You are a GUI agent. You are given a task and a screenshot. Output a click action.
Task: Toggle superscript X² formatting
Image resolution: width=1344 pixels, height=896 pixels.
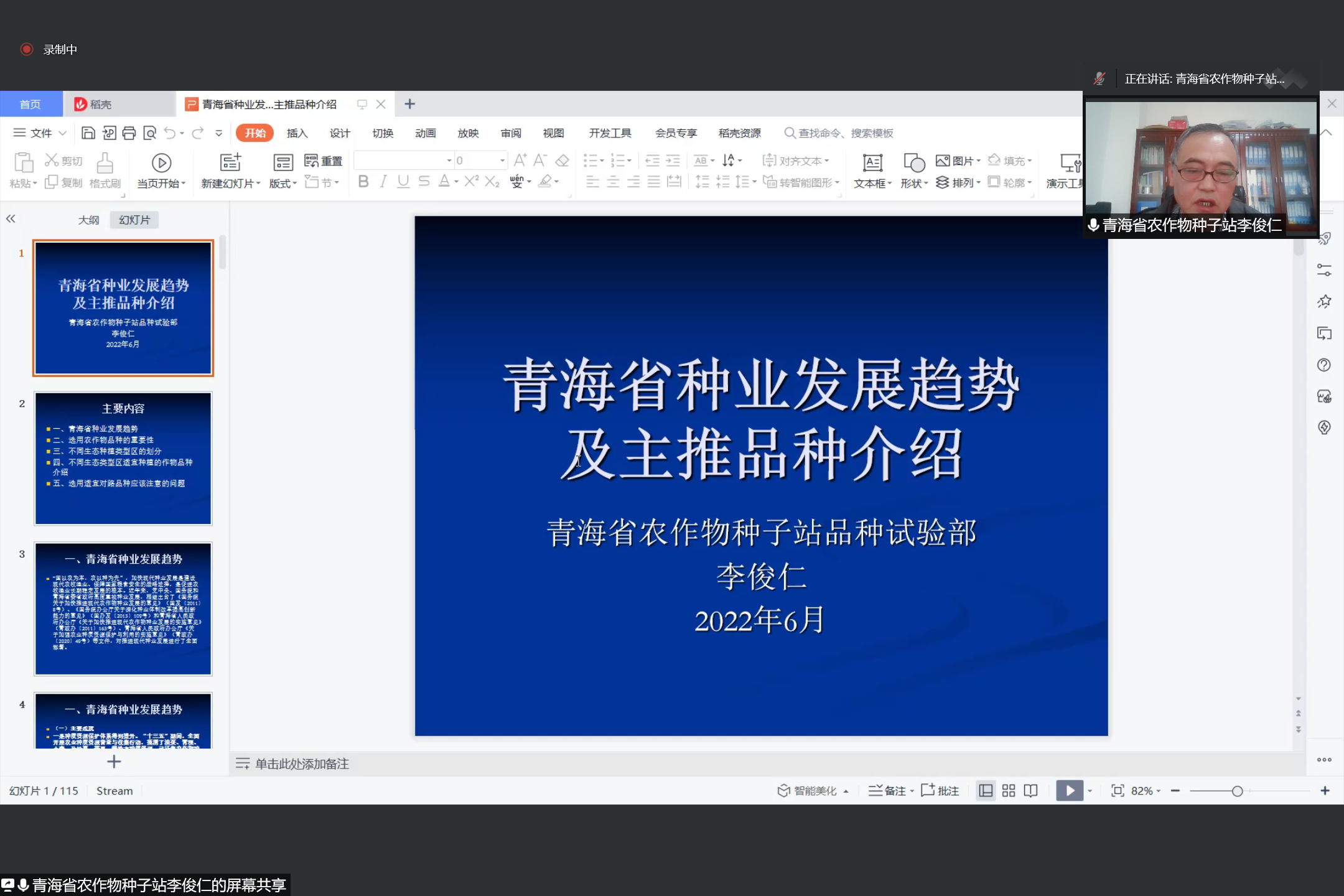(472, 181)
